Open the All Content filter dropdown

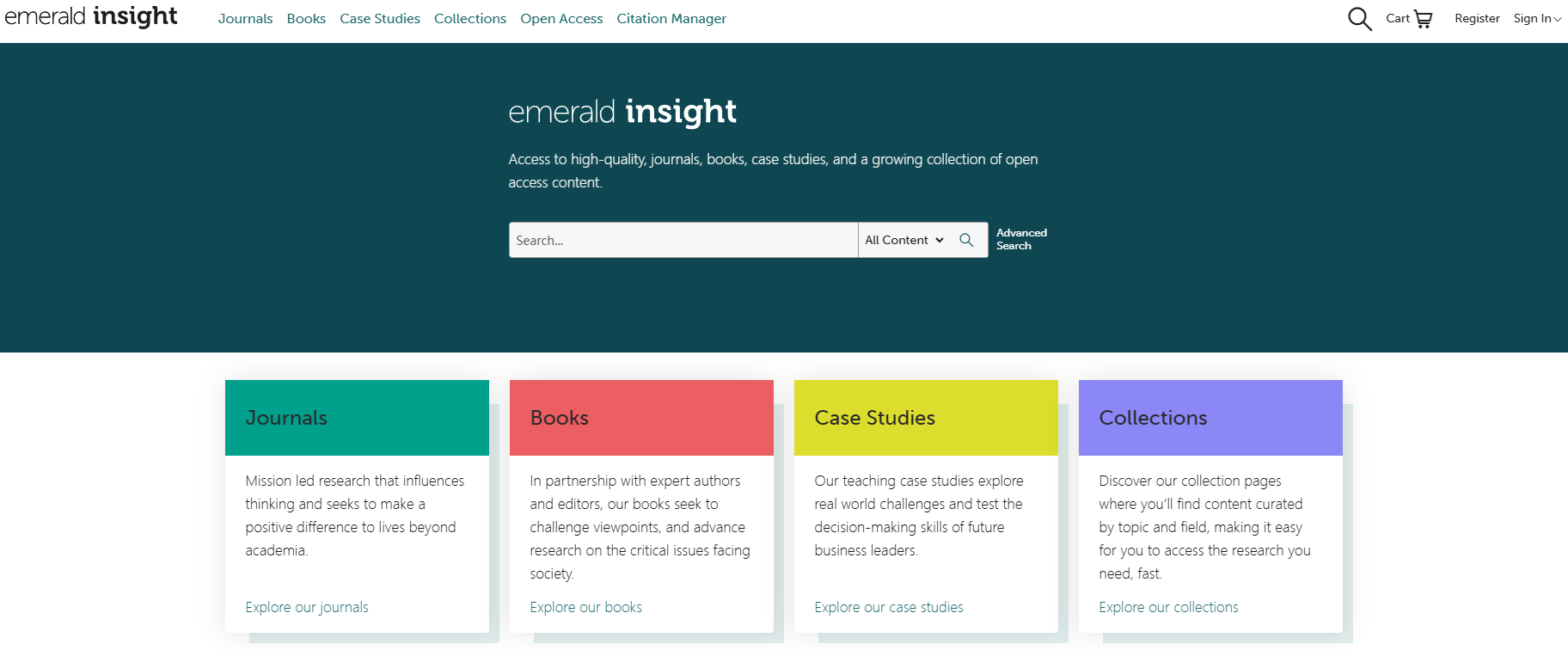(903, 240)
